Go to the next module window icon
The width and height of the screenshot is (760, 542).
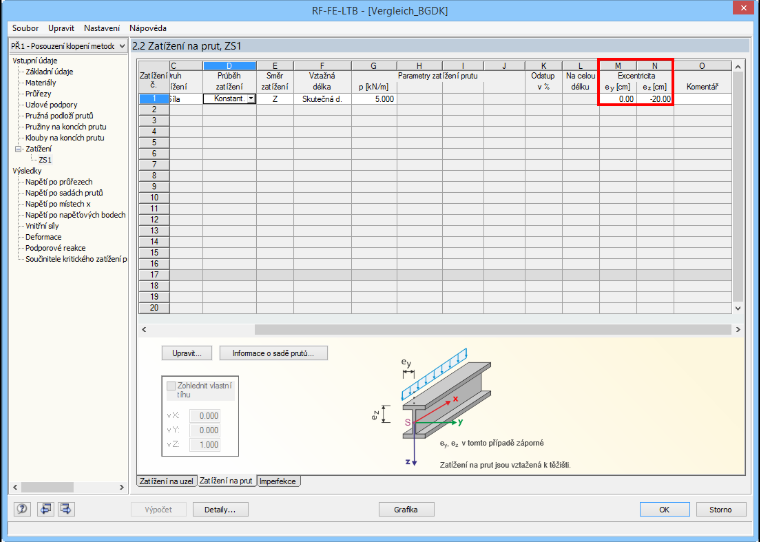coord(66,509)
